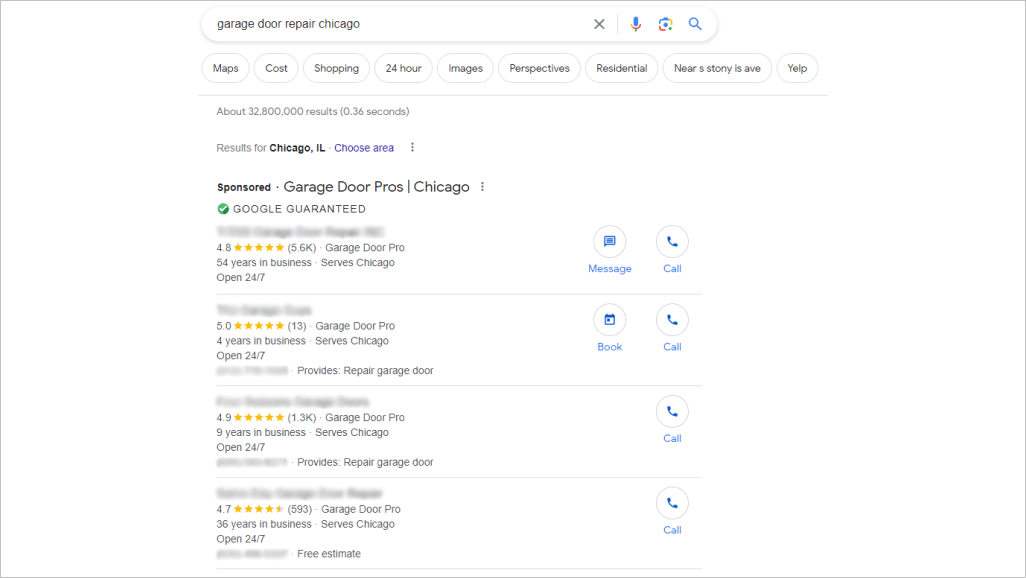Message the first Garage Door Pro listing
The image size is (1026, 578).
610,241
